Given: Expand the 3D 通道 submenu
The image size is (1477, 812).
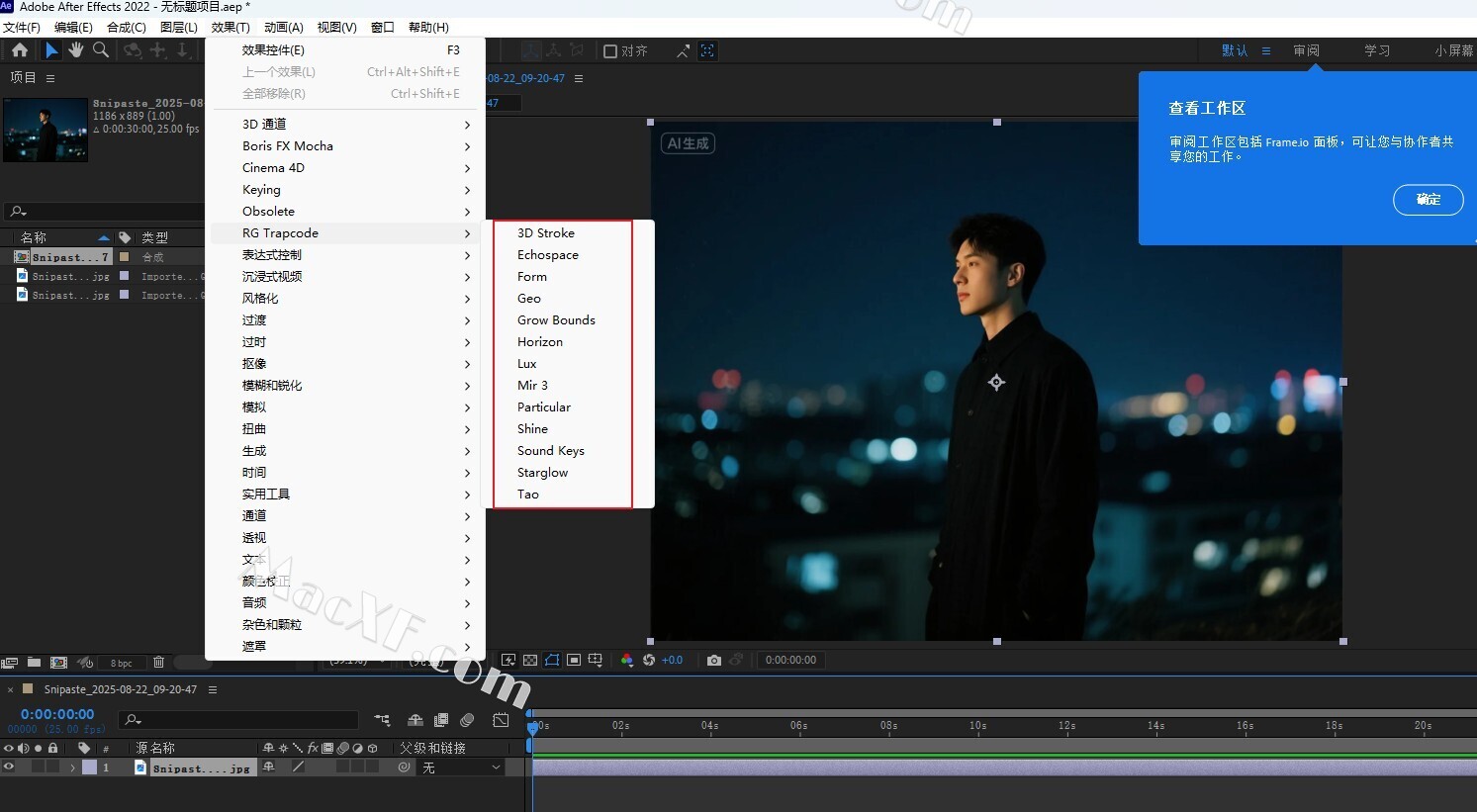Looking at the screenshot, I should point(344,125).
